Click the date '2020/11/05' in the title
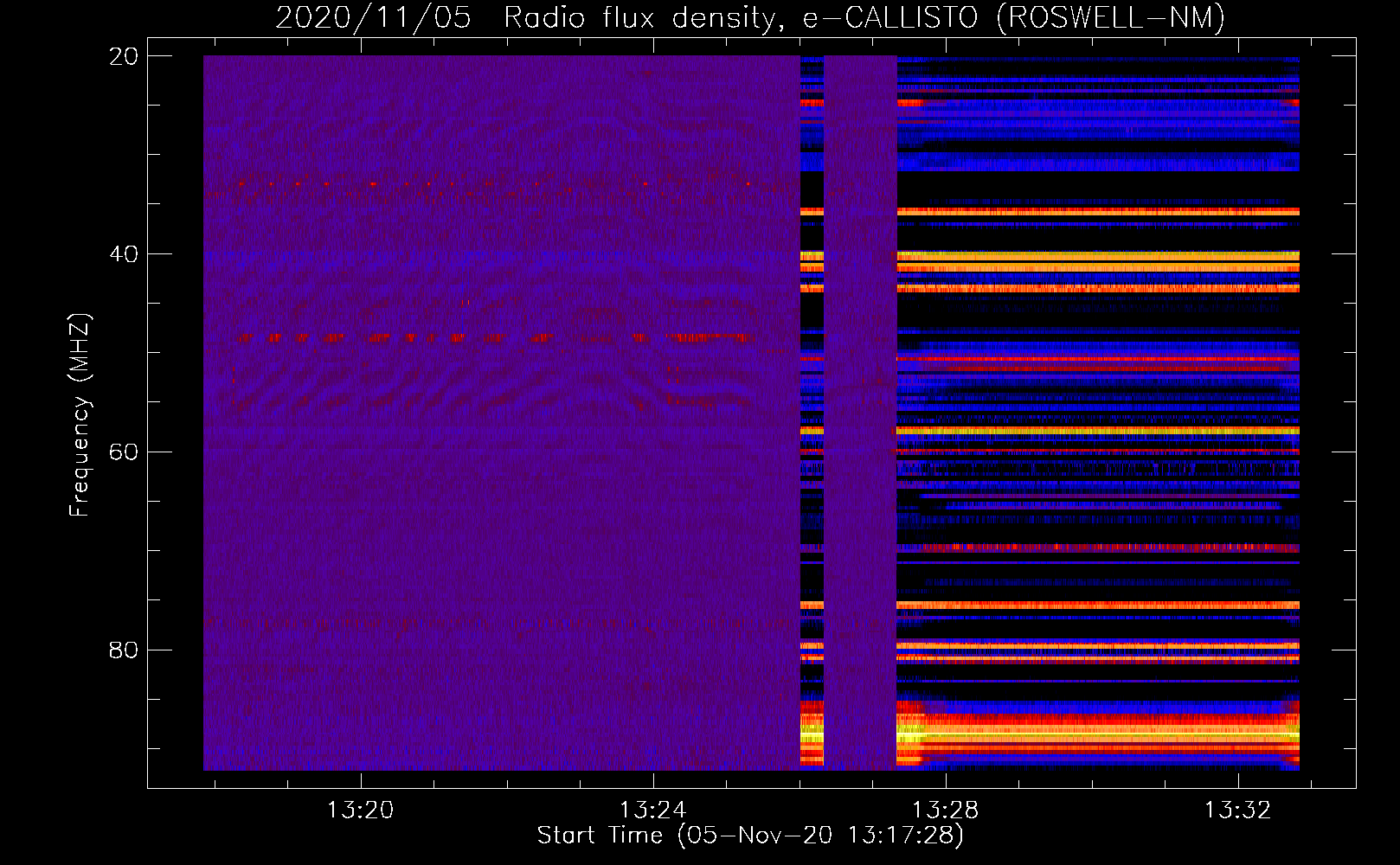 click(373, 18)
